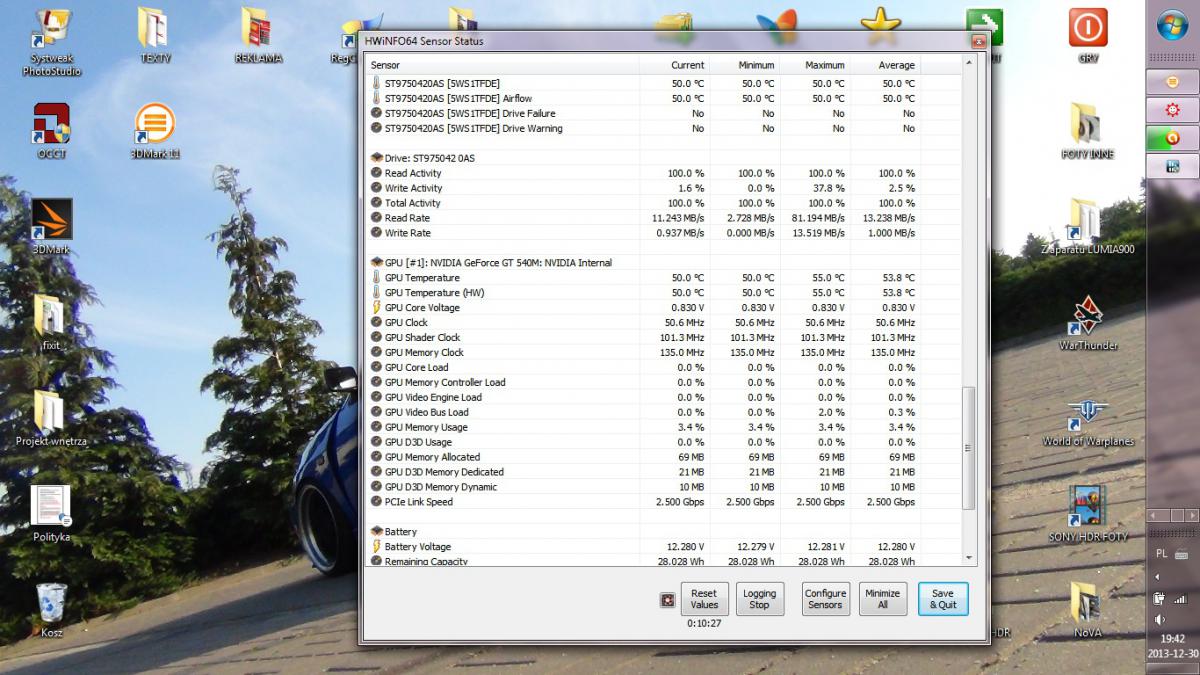1200x675 pixels.
Task: Select the PCIe Link Speed row
Action: pos(665,502)
